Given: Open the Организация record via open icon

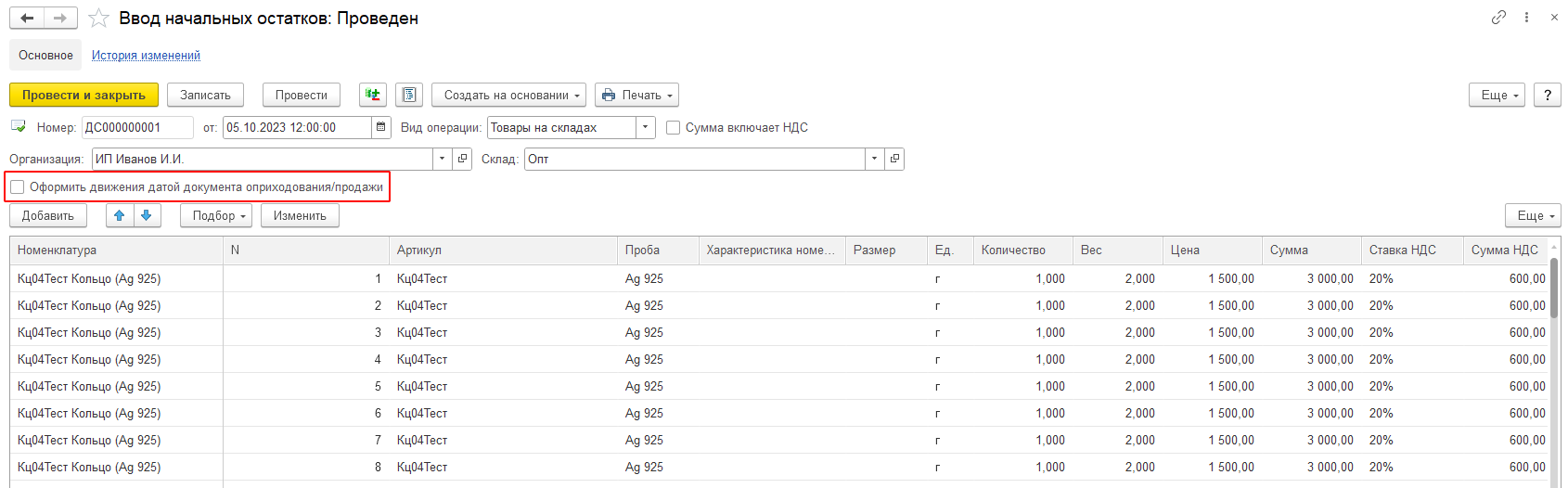Looking at the screenshot, I should (463, 159).
